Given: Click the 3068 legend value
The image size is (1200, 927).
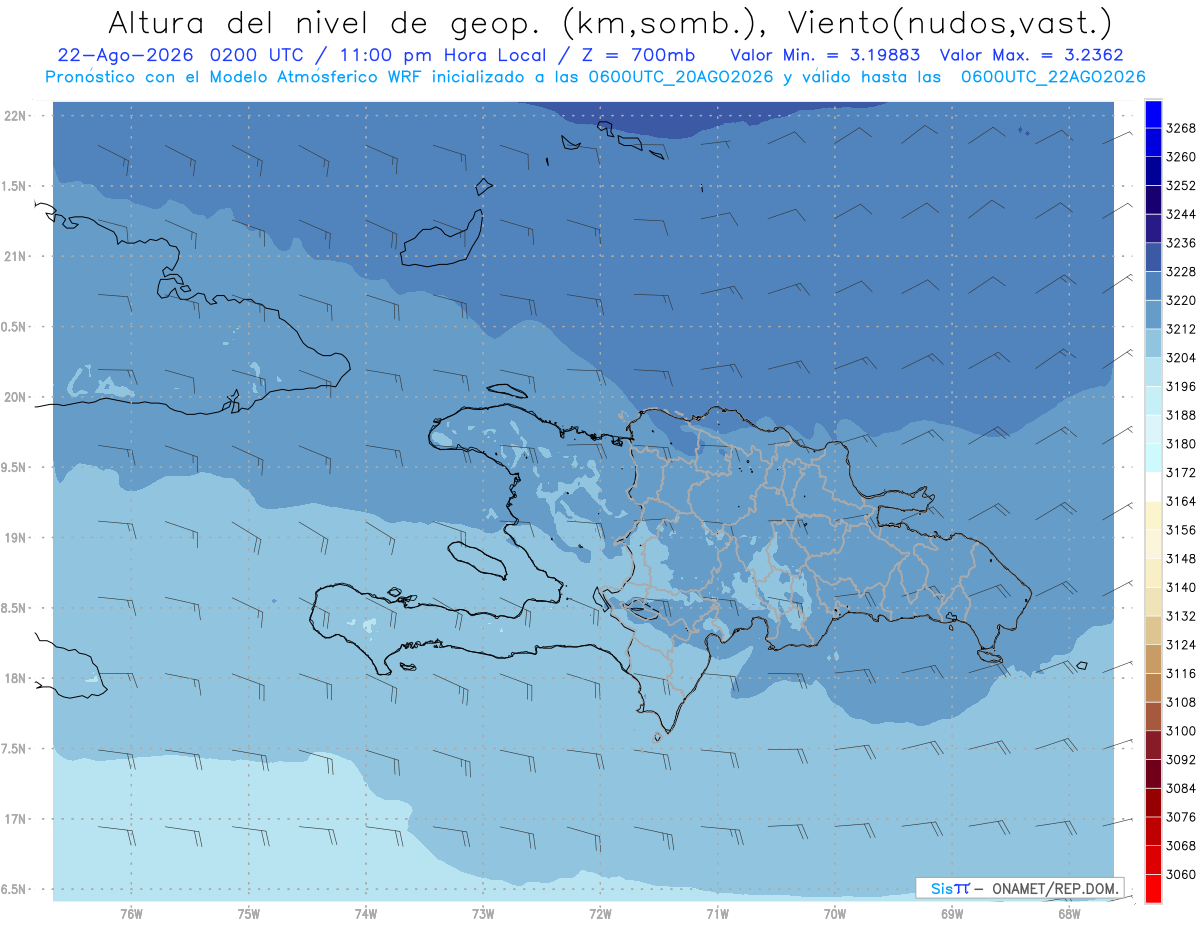Looking at the screenshot, I should point(1181,846).
